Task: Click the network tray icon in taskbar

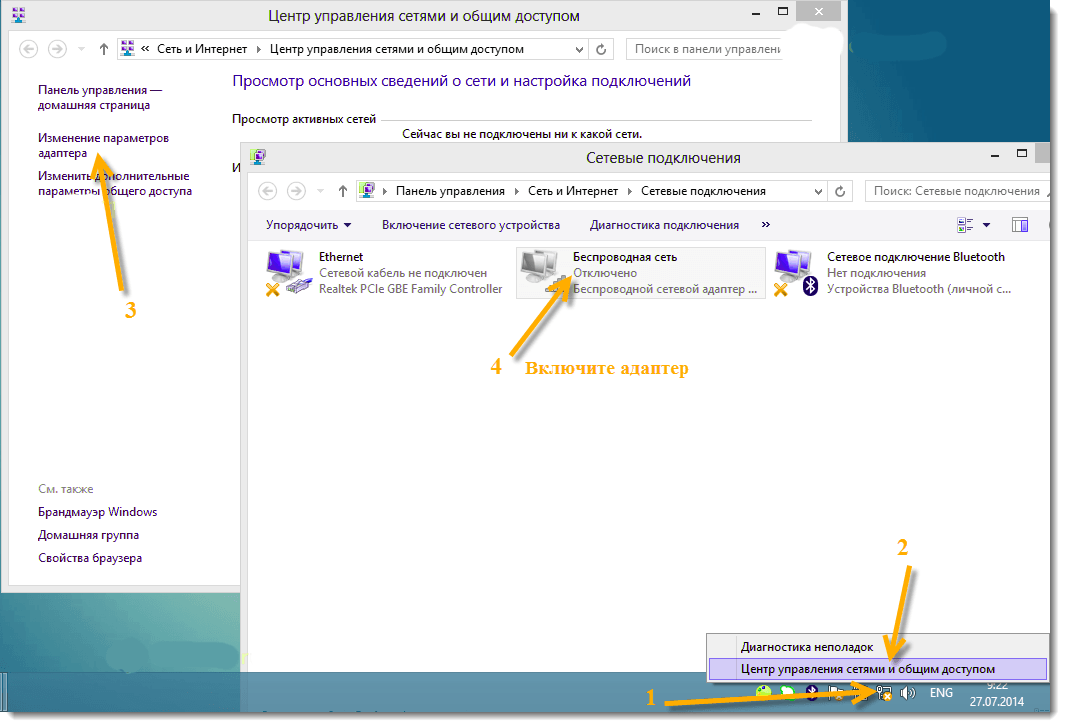Action: [x=884, y=692]
